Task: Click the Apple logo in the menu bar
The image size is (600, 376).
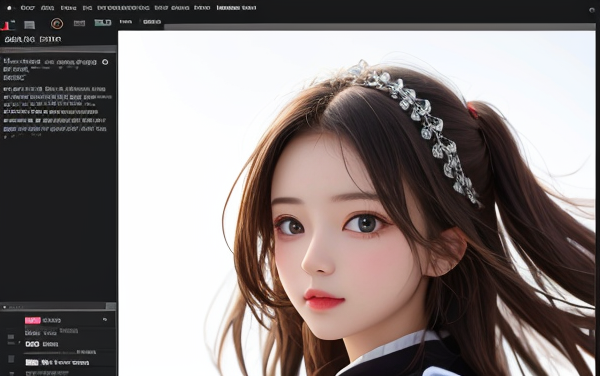Action: point(9,8)
